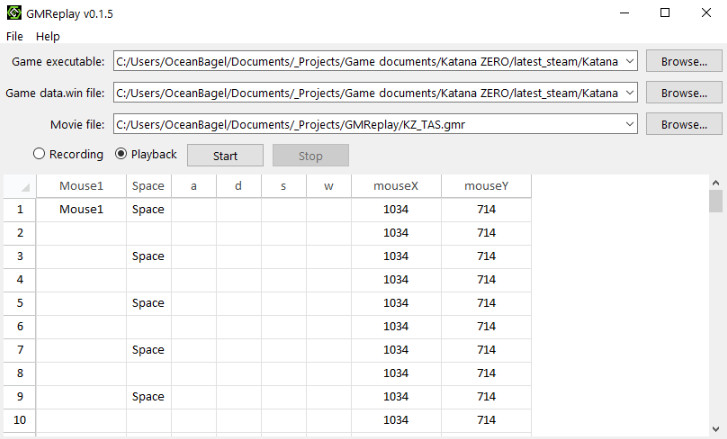The image size is (727, 439).
Task: Select row header 1
Action: coord(20,210)
